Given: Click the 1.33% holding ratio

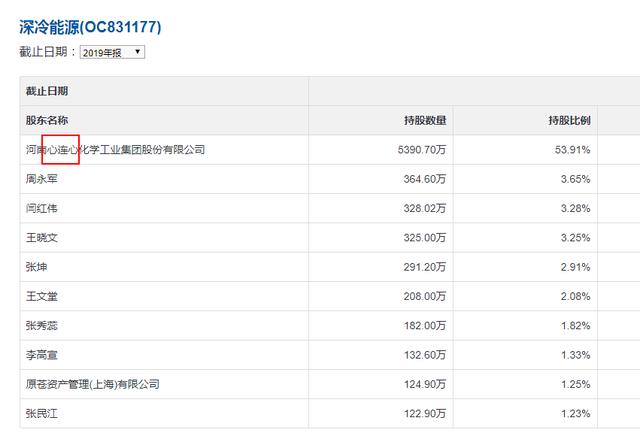Looking at the screenshot, I should point(576,355).
